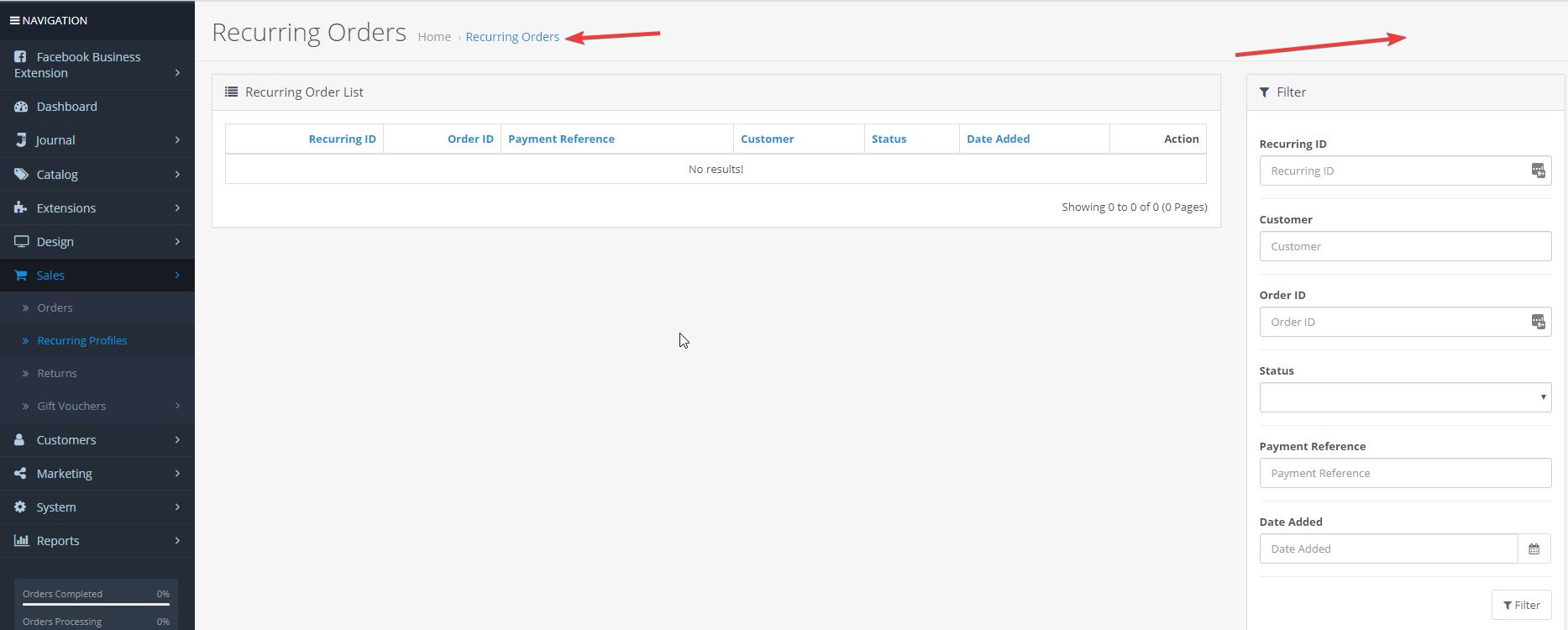Sort by Order ID column header
The width and height of the screenshot is (1568, 630).
[470, 139]
